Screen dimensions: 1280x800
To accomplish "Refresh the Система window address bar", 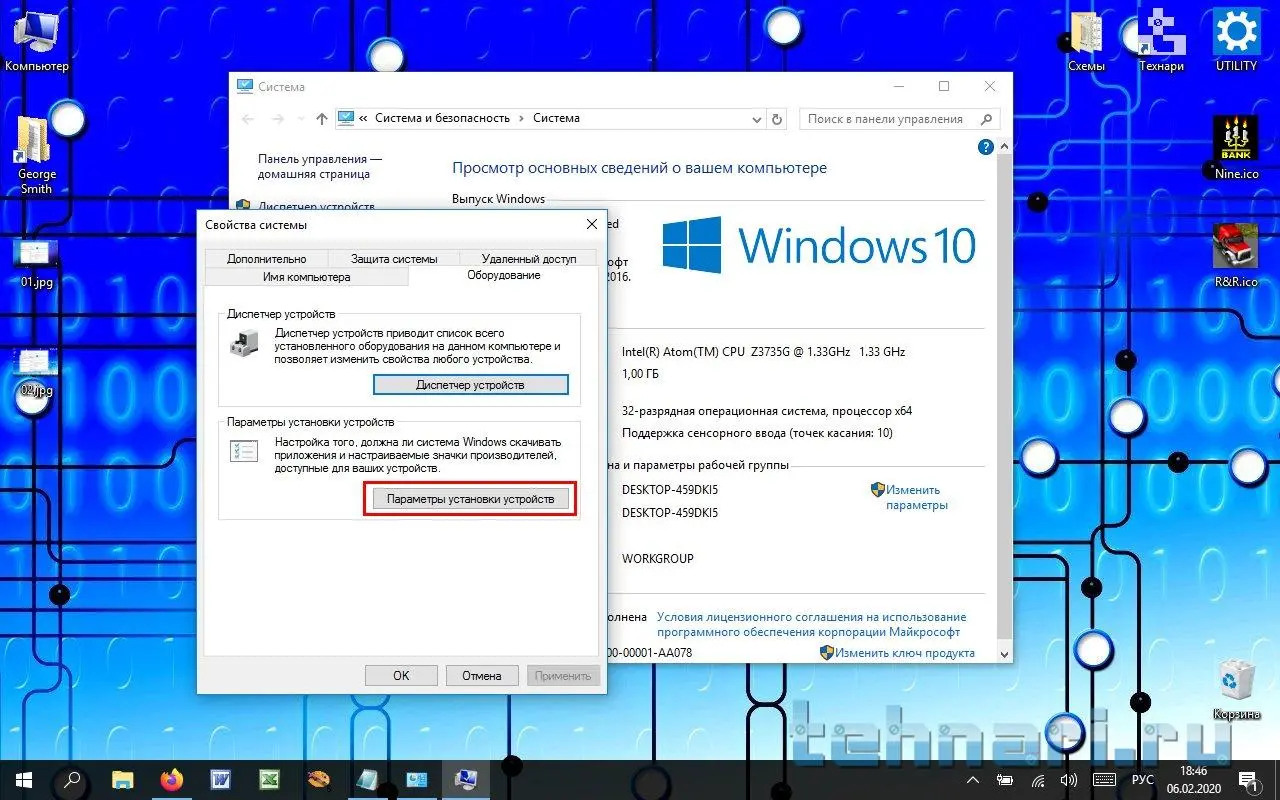I will coord(777,119).
